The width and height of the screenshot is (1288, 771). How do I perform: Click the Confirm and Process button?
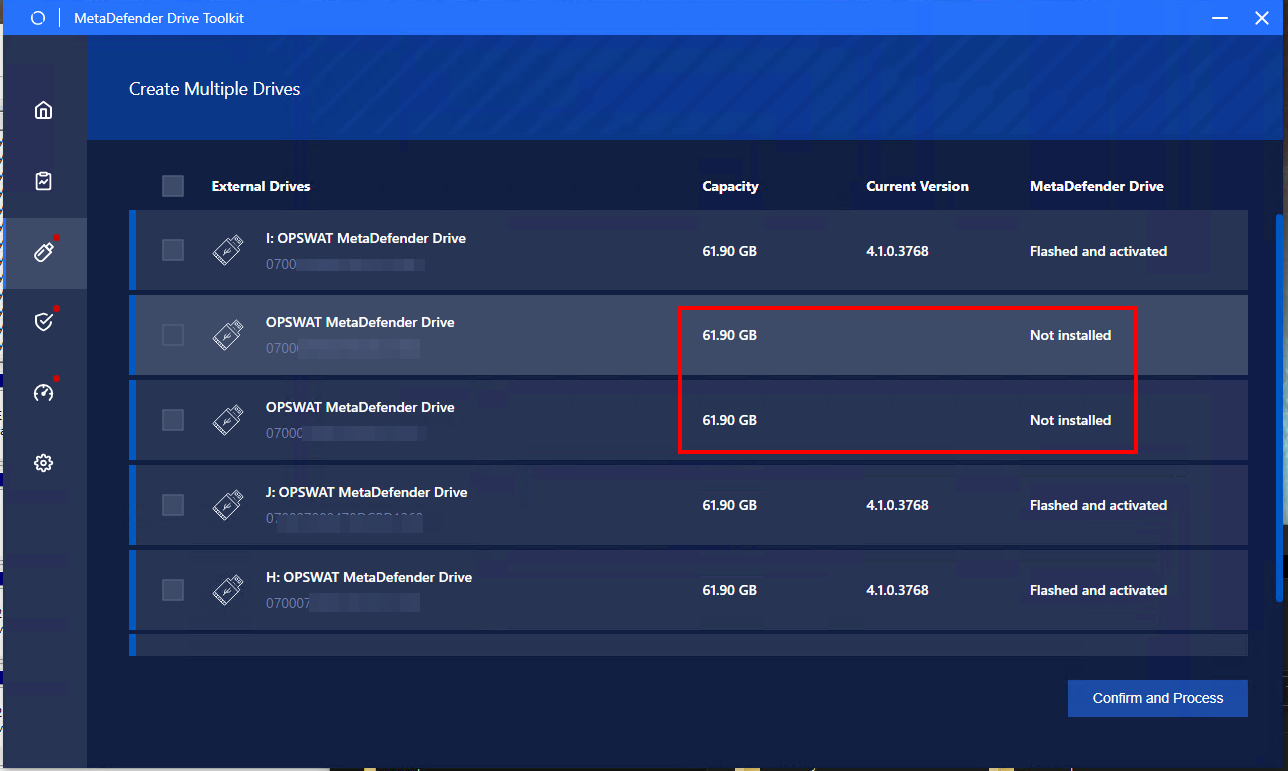[1158, 698]
